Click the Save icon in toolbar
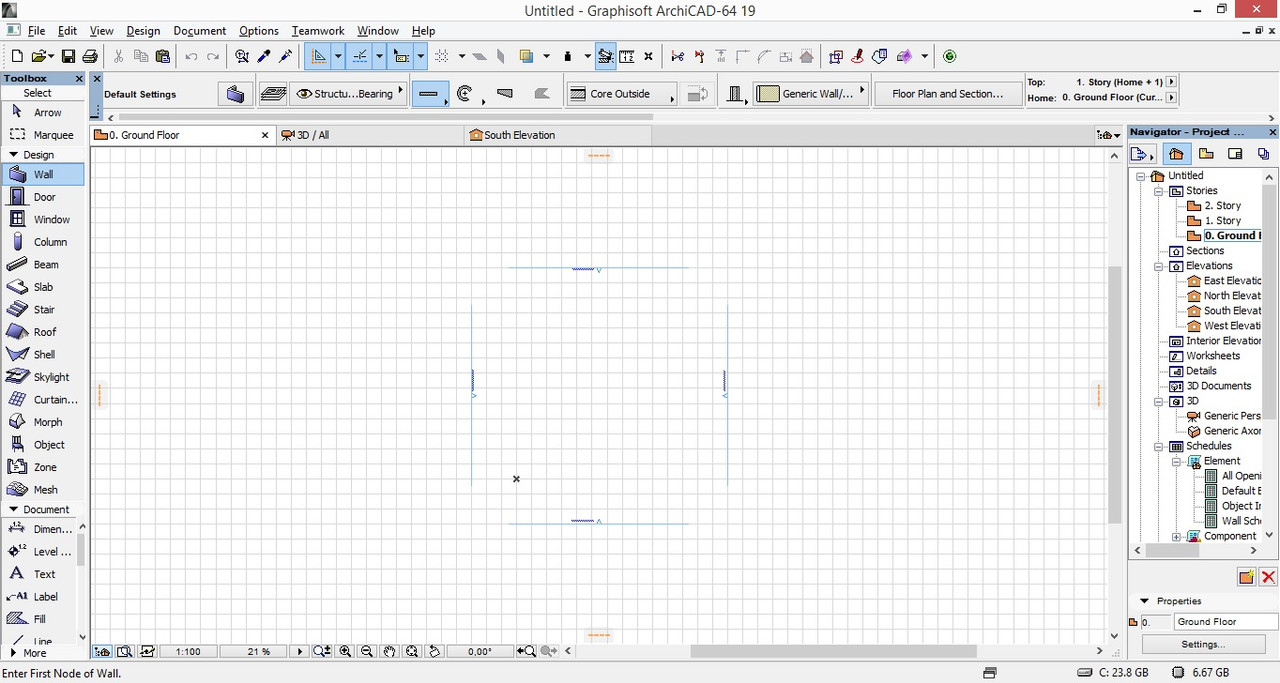 tap(68, 57)
